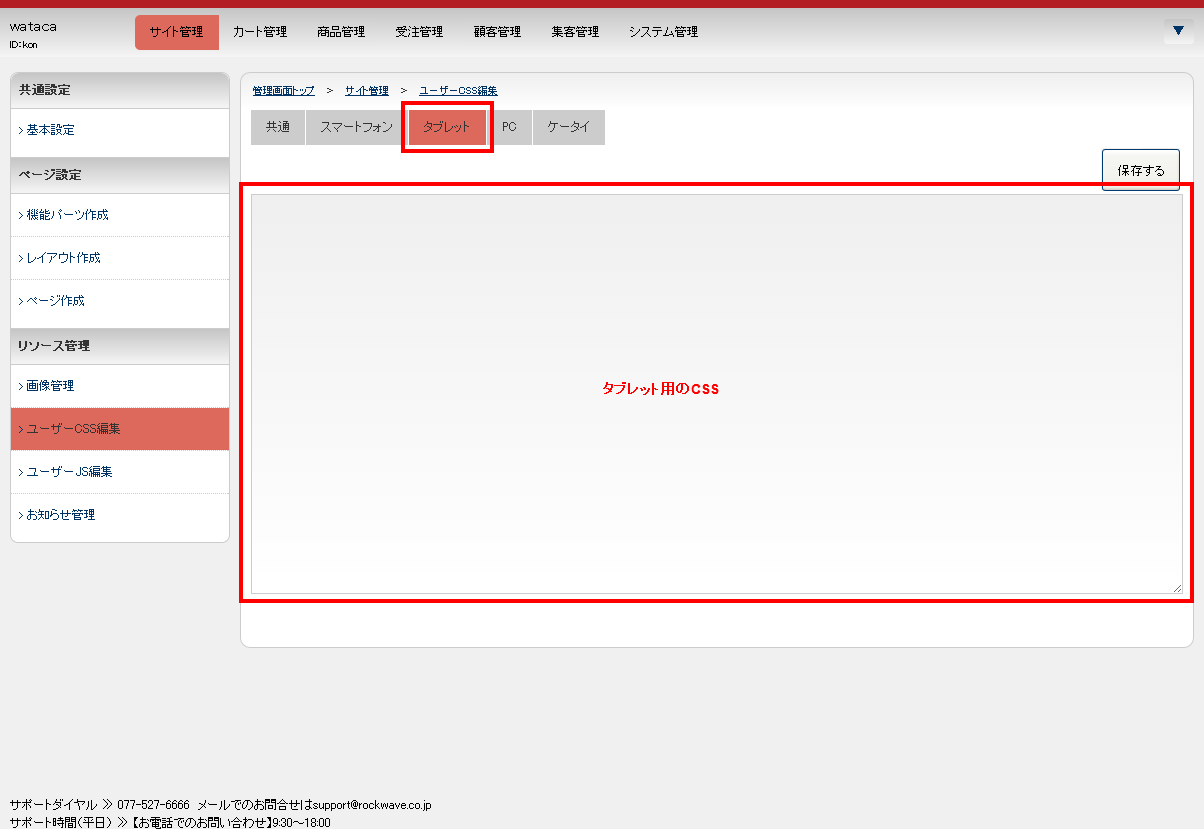
Task: Select the PC tab
Action: pyautogui.click(x=509, y=127)
